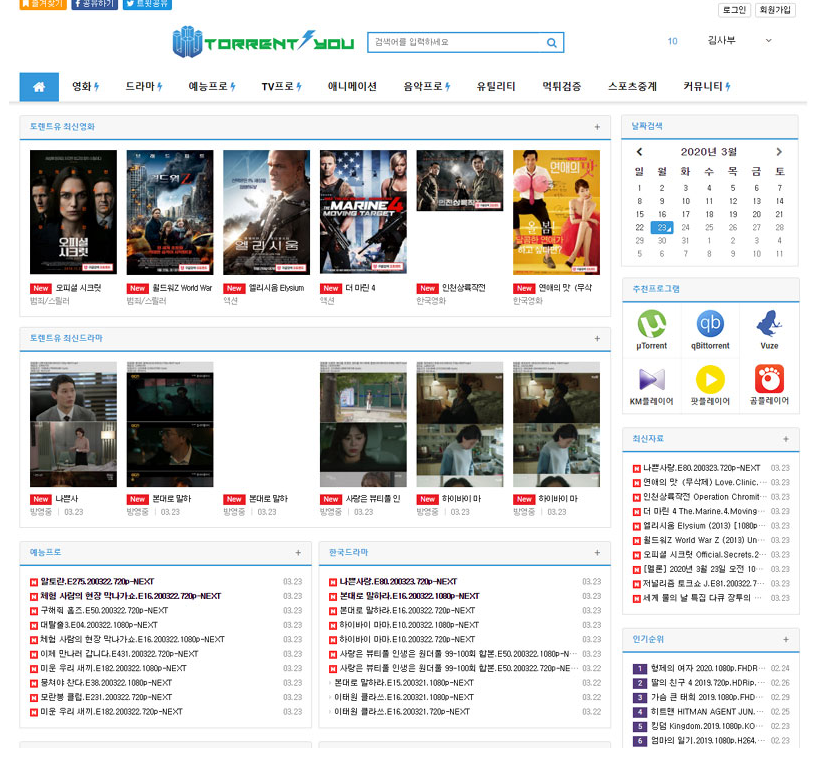
Task: Open 본대로 말하라.E16.200322.1080p-NEXT entry
Action: [x=409, y=596]
